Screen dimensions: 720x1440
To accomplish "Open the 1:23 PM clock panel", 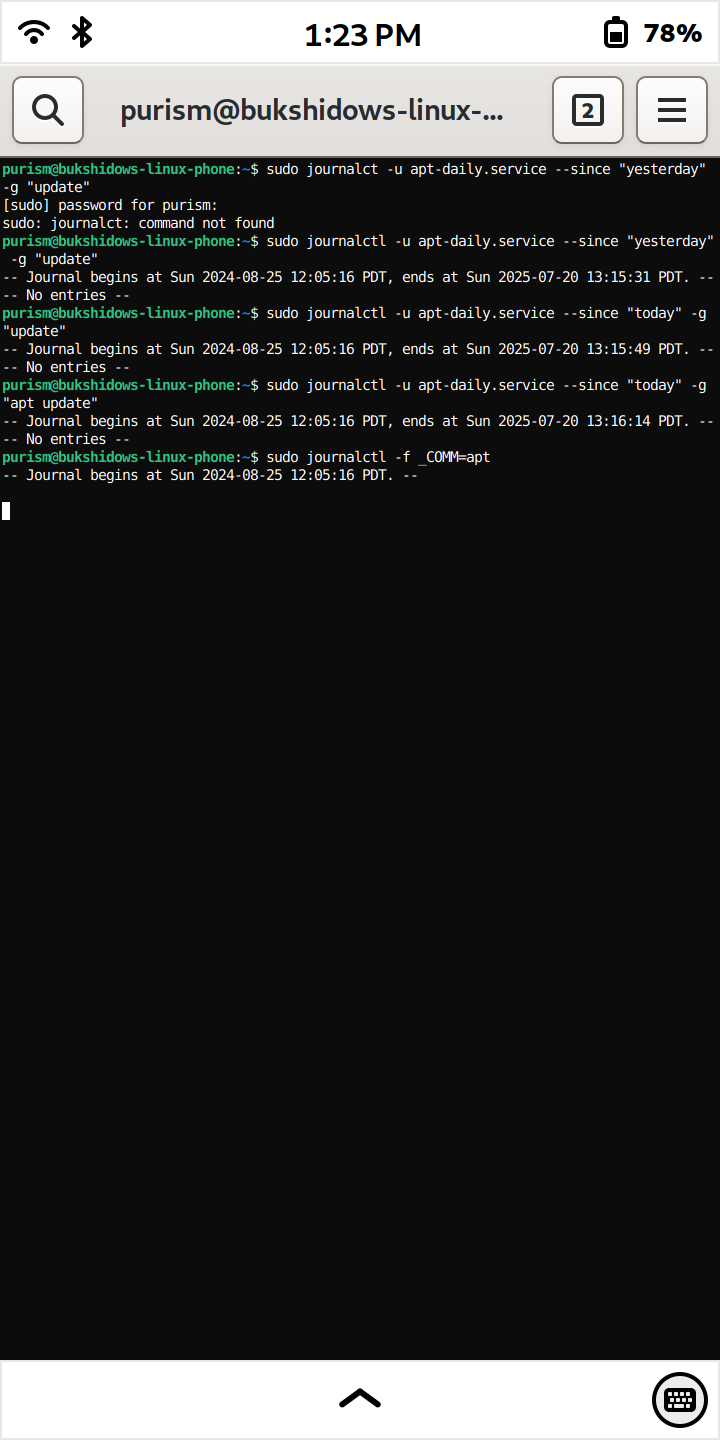I will pos(362,35).
